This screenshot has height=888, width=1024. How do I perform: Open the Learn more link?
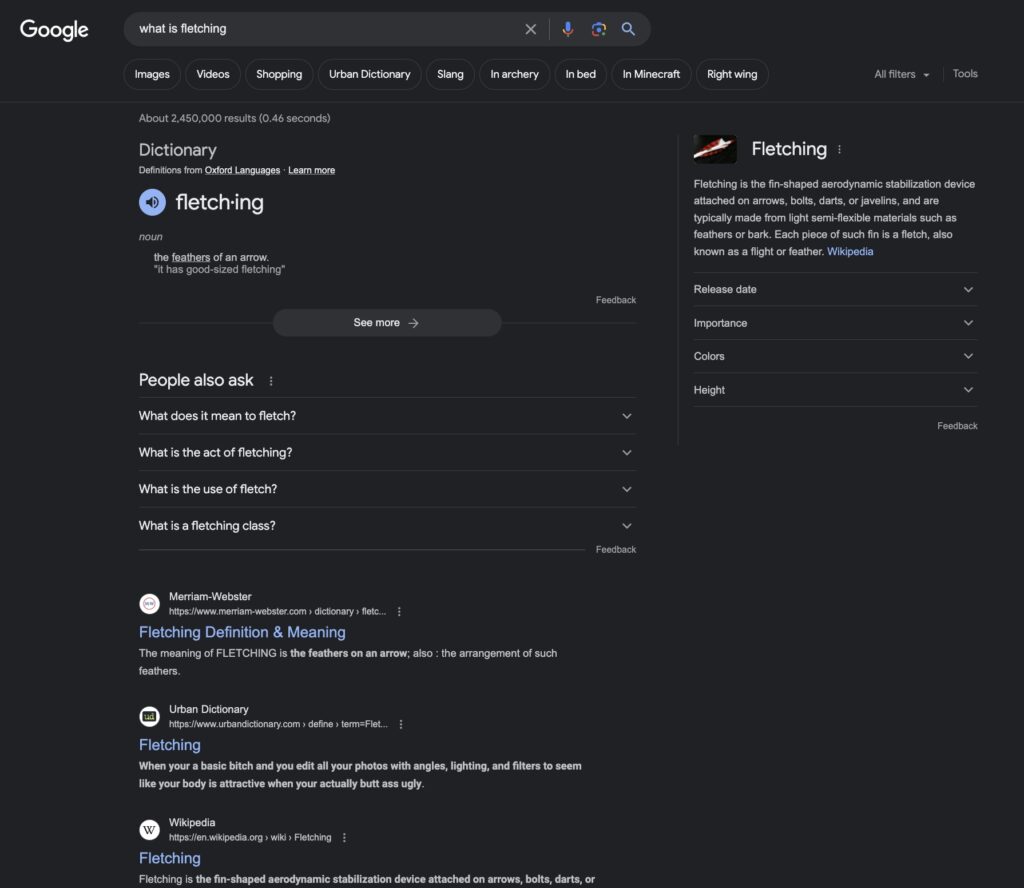pos(312,170)
